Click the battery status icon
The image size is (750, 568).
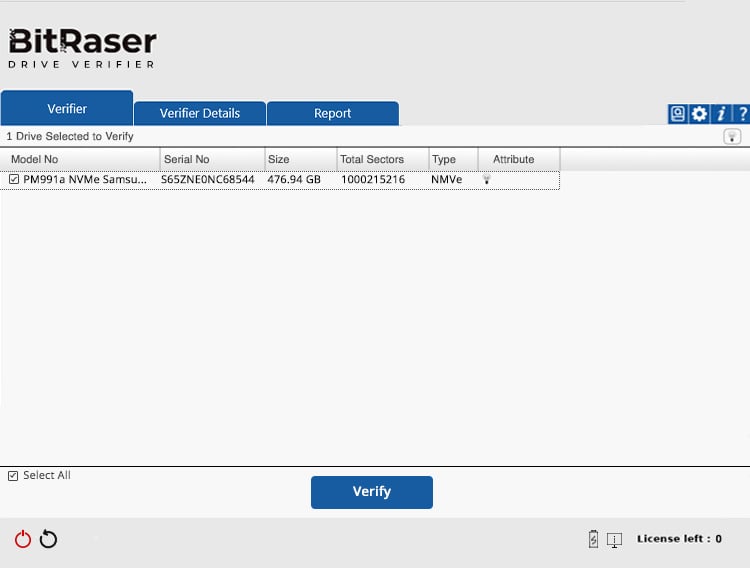(593, 539)
